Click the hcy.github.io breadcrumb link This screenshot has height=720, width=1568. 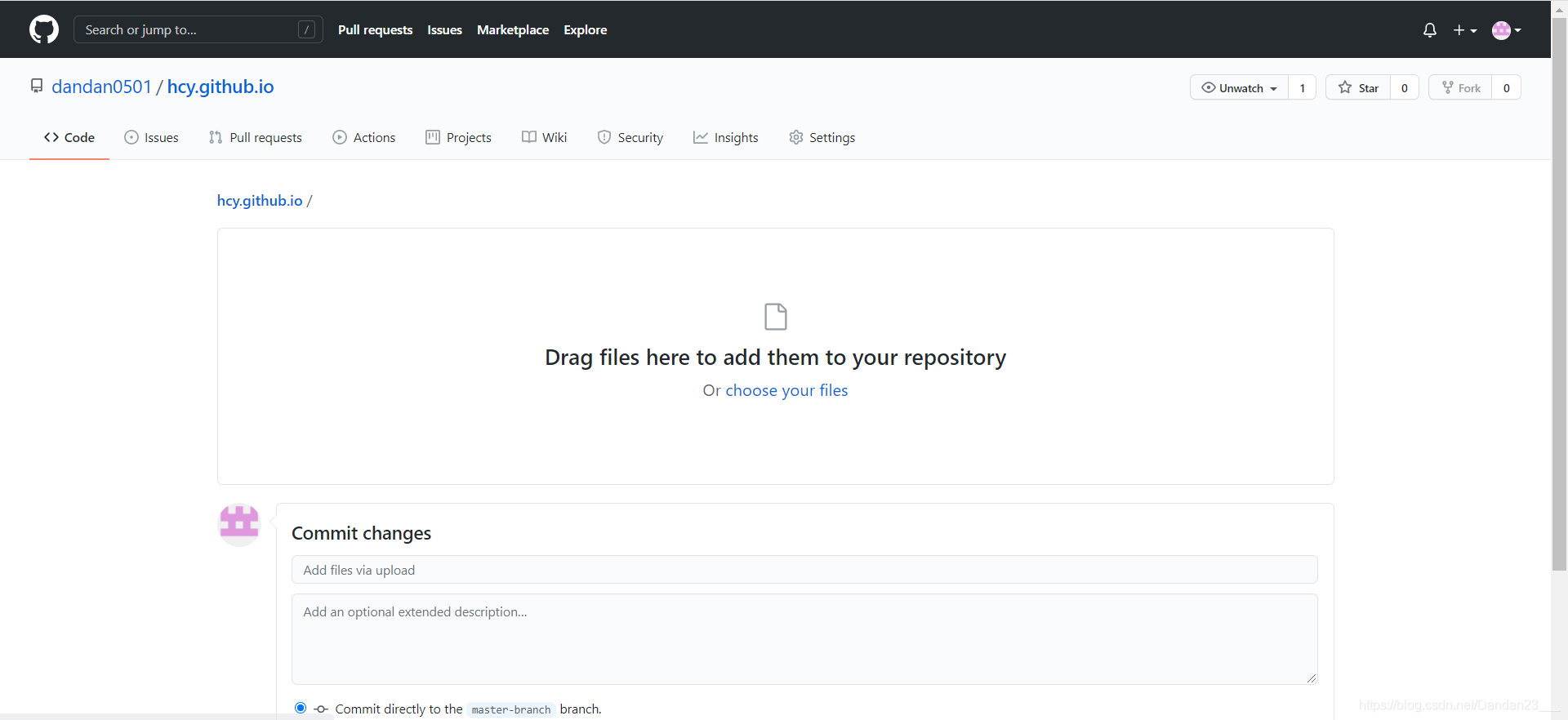coord(260,201)
